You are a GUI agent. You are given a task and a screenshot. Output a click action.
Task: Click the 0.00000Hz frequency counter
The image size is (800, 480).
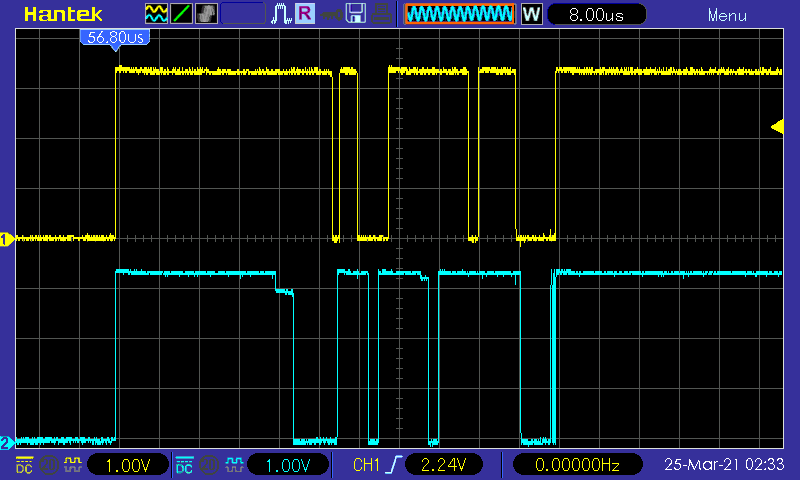pyautogui.click(x=577, y=465)
